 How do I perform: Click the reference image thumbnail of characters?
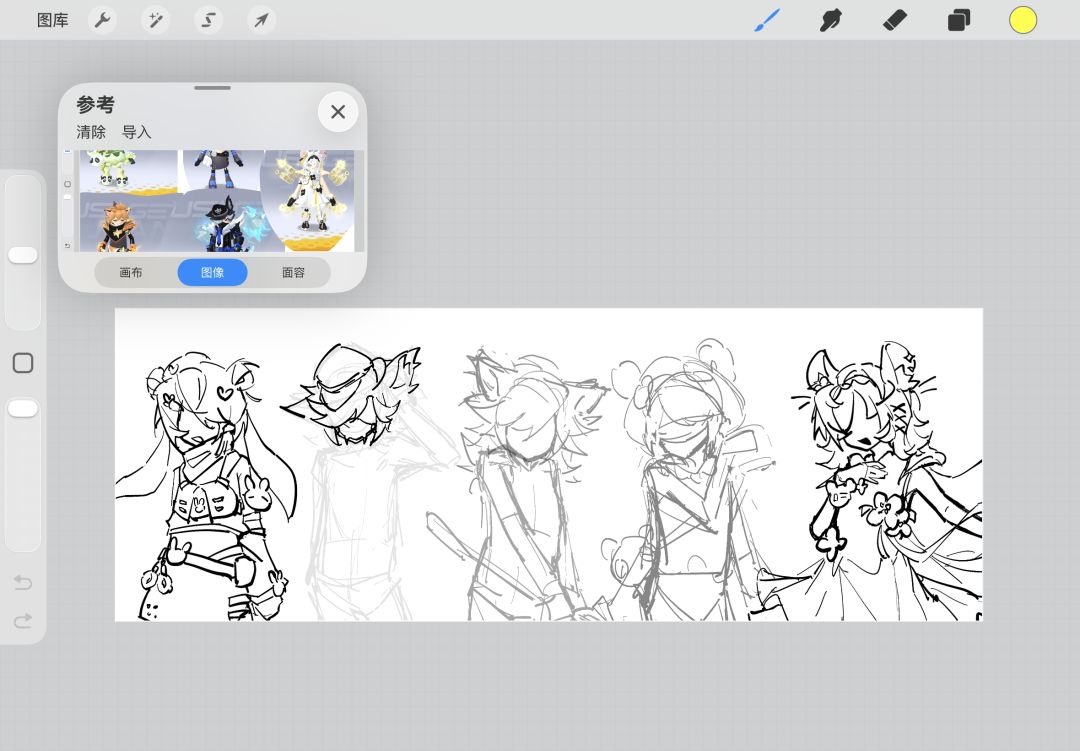(217, 200)
